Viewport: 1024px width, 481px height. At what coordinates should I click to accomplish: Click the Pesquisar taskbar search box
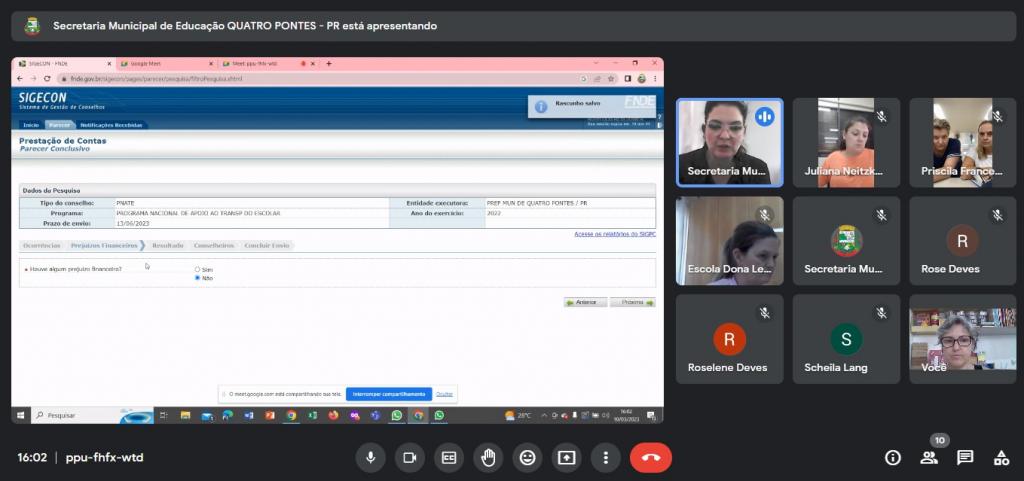(91, 415)
